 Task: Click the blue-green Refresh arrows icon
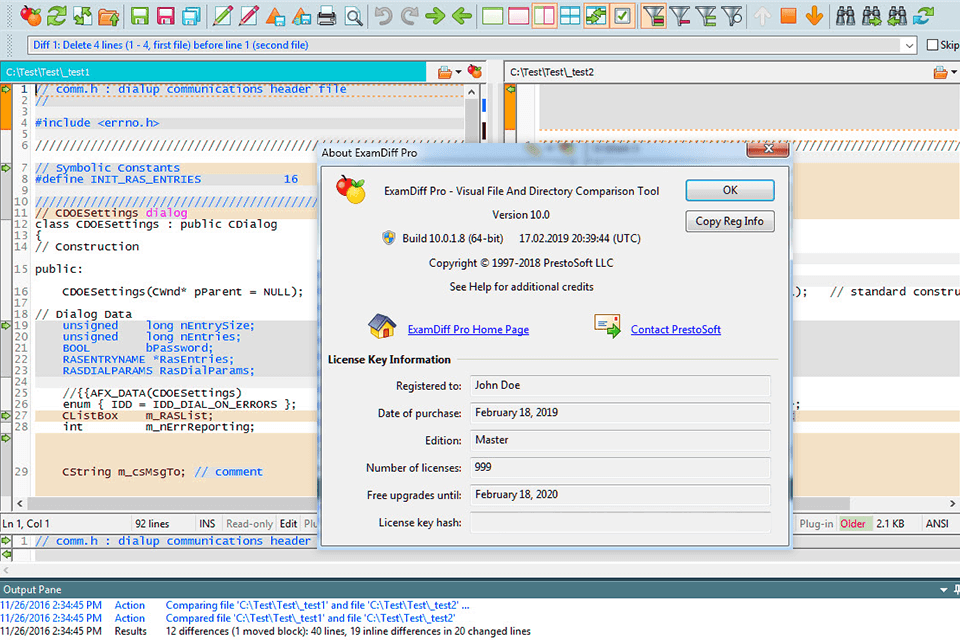923,16
